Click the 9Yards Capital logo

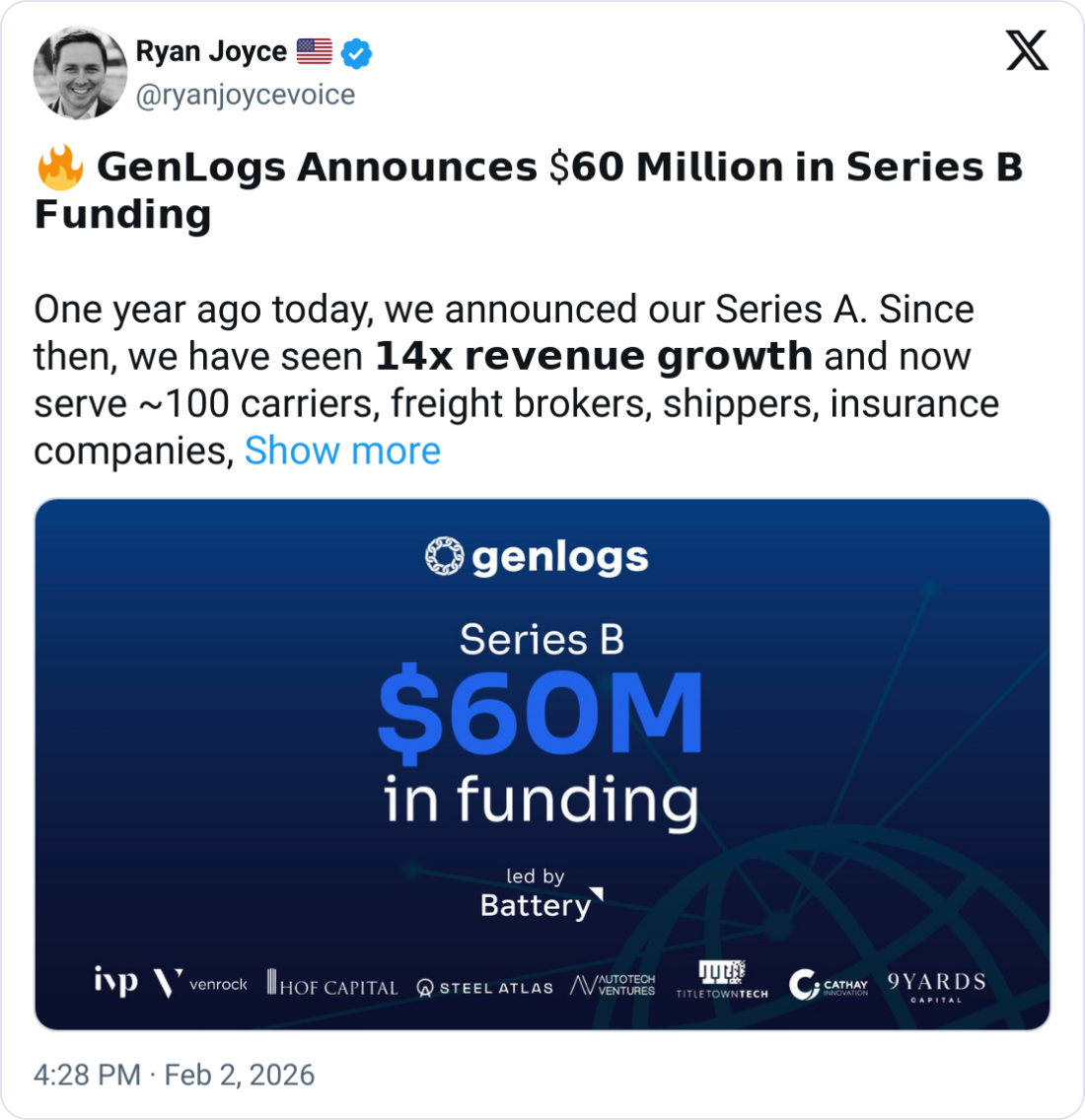tap(936, 985)
